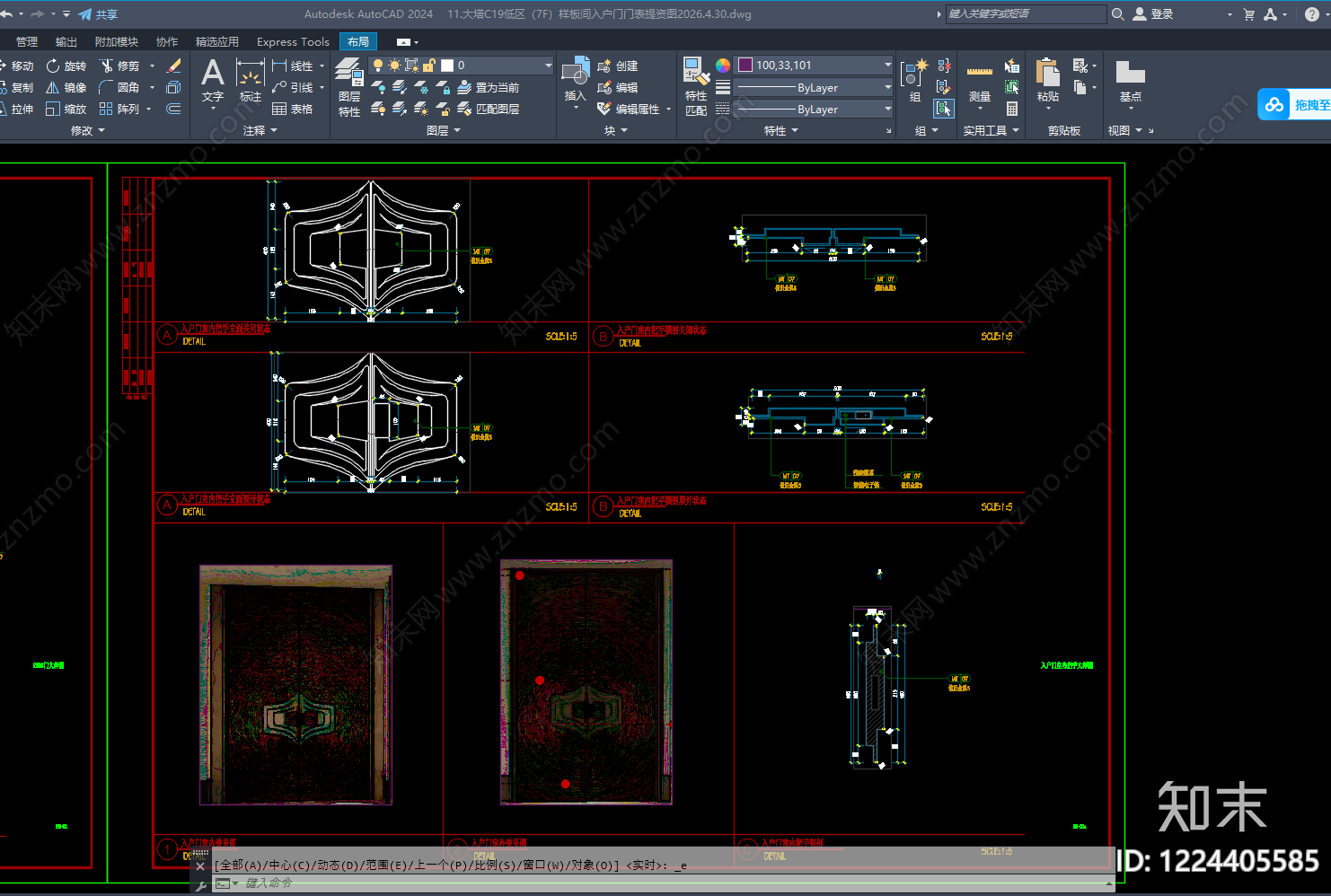This screenshot has width=1331, height=896.
Task: Click the Match Properties (特性匹配) icon
Action: (x=696, y=87)
